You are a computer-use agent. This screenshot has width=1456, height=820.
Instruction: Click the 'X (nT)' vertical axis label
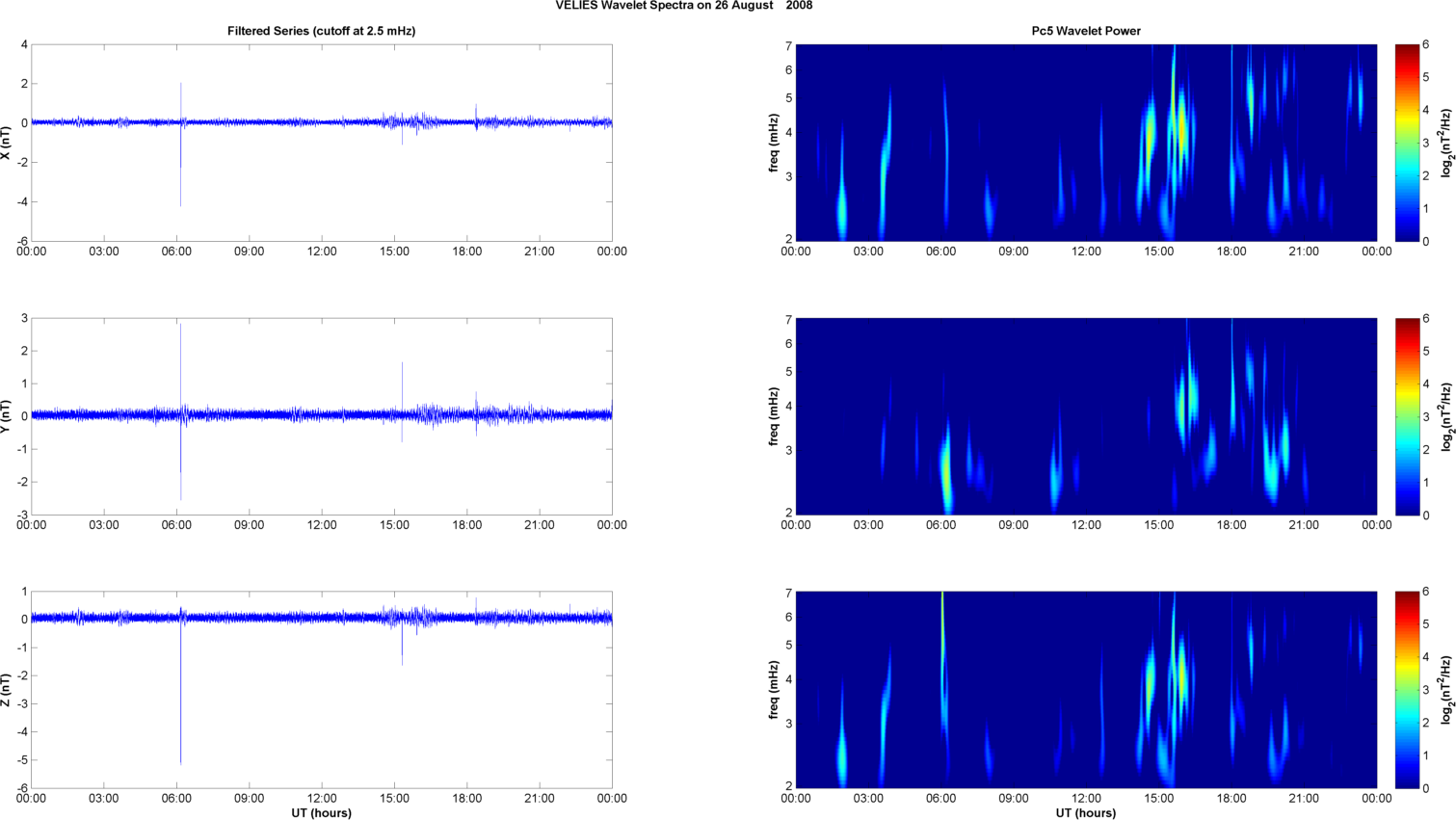pyautogui.click(x=7, y=143)
